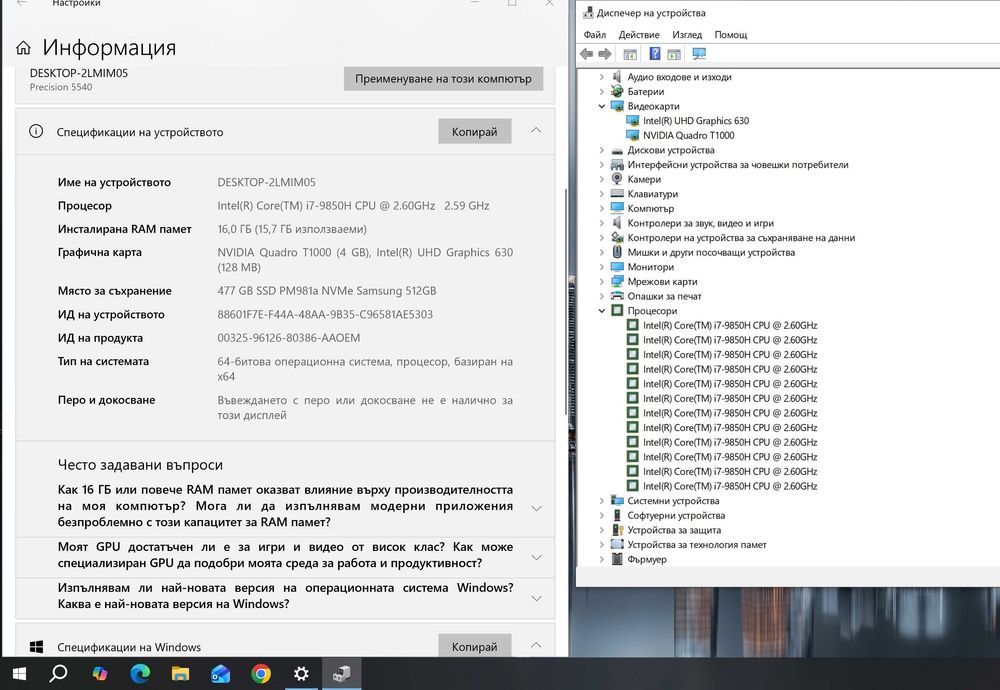Screen dimensions: 1000x690
Task: Select Интерфейсни устройства за човешки потребители
Action: point(738,165)
